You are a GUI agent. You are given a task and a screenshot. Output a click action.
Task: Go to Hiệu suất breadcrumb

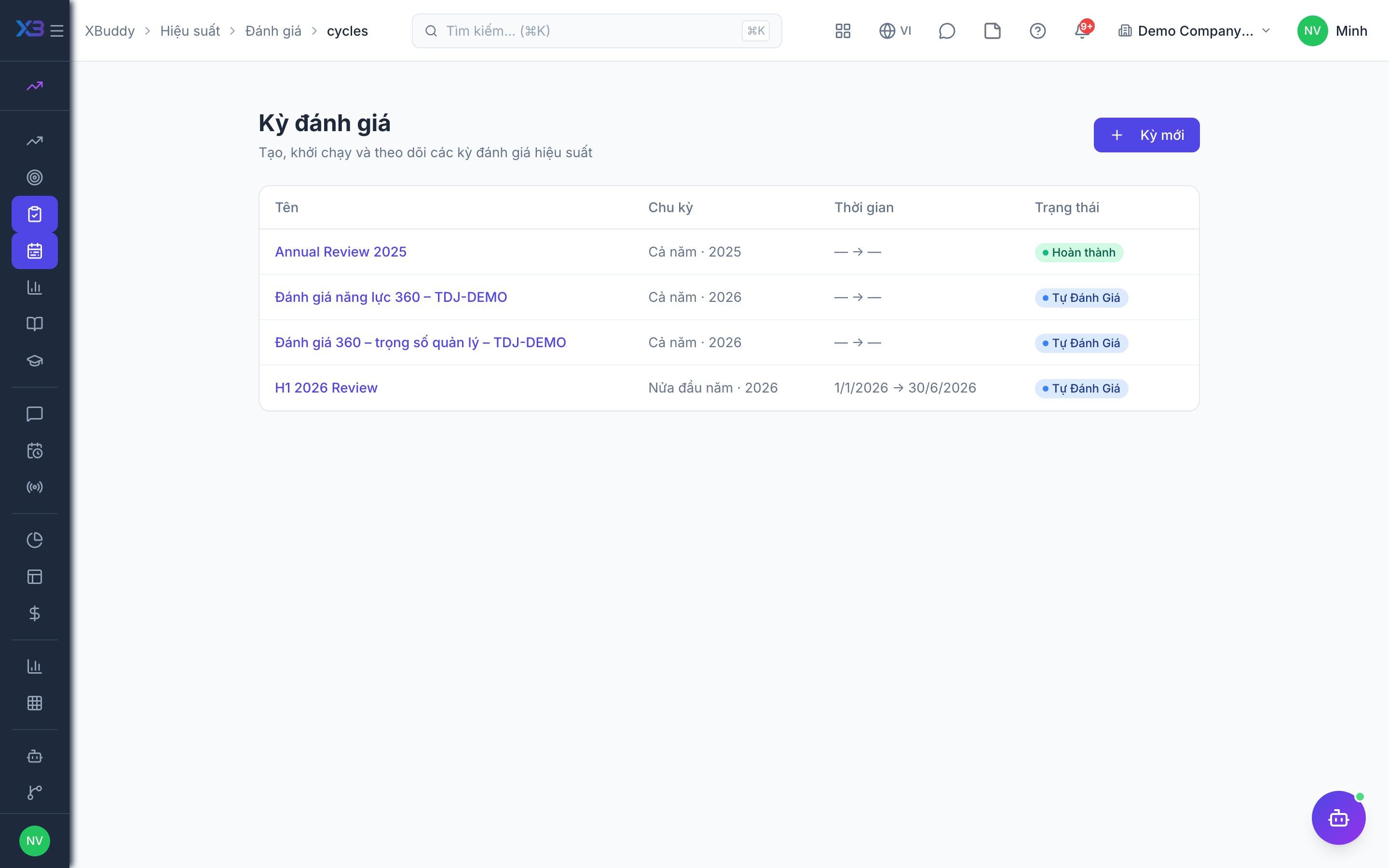[x=190, y=30]
